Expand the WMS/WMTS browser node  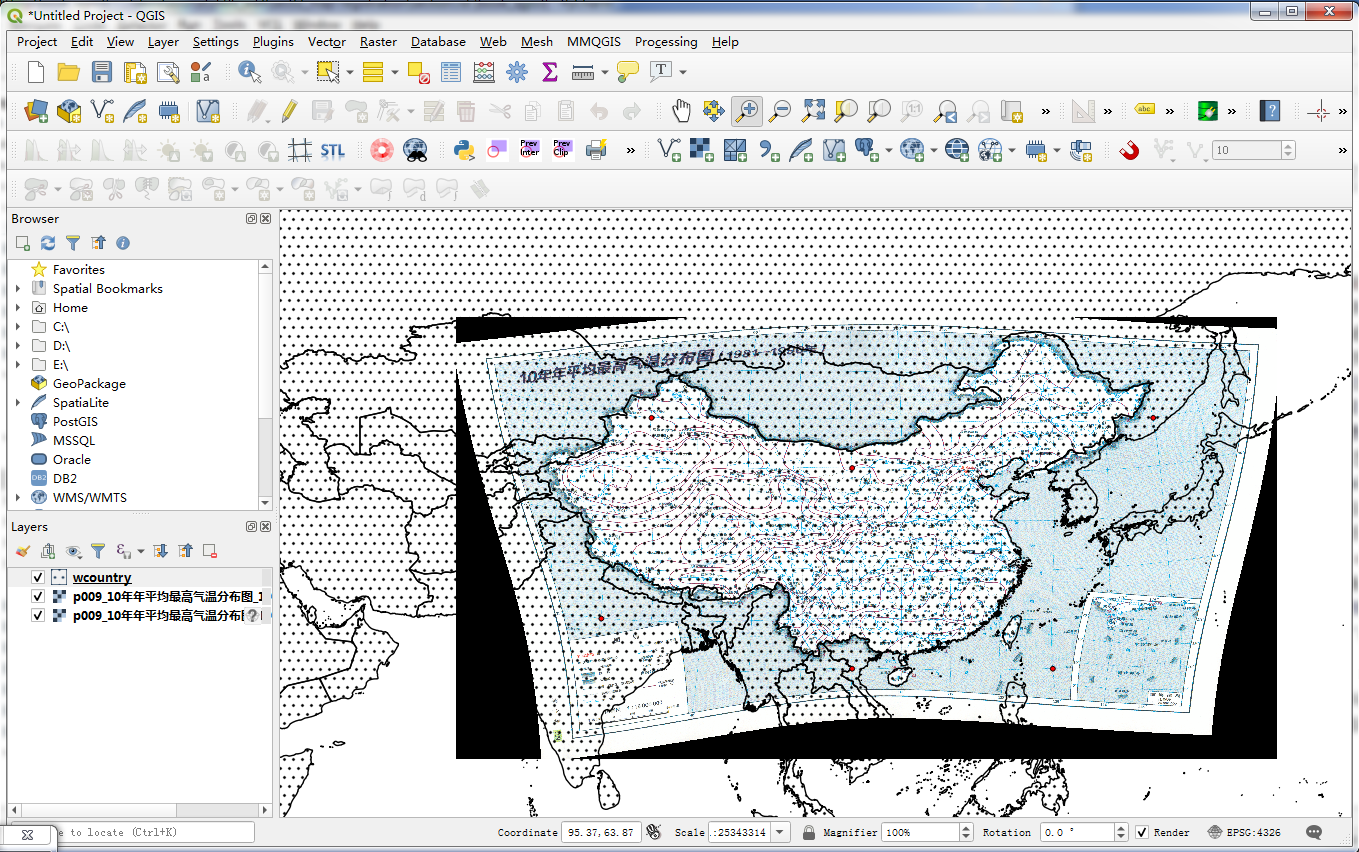point(18,497)
